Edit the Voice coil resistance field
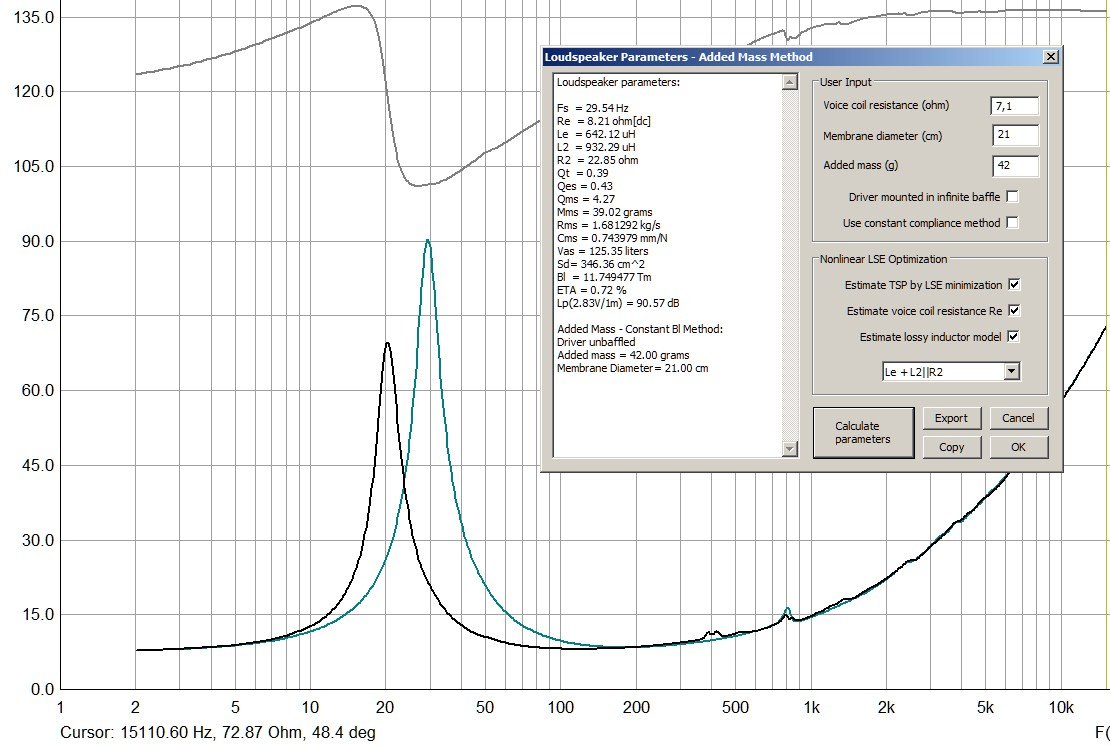Viewport: 1110px width, 745px height. (x=1014, y=106)
